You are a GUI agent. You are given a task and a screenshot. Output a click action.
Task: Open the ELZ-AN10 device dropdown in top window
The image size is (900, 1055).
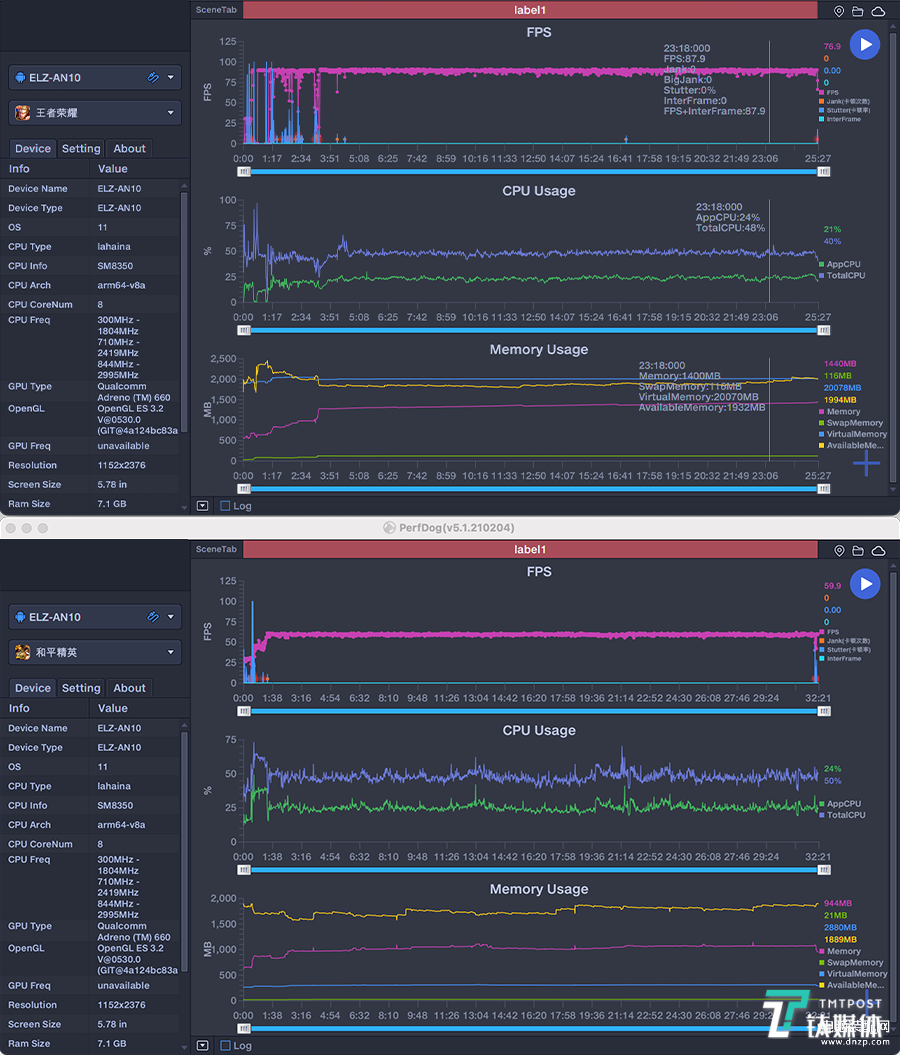[95, 77]
